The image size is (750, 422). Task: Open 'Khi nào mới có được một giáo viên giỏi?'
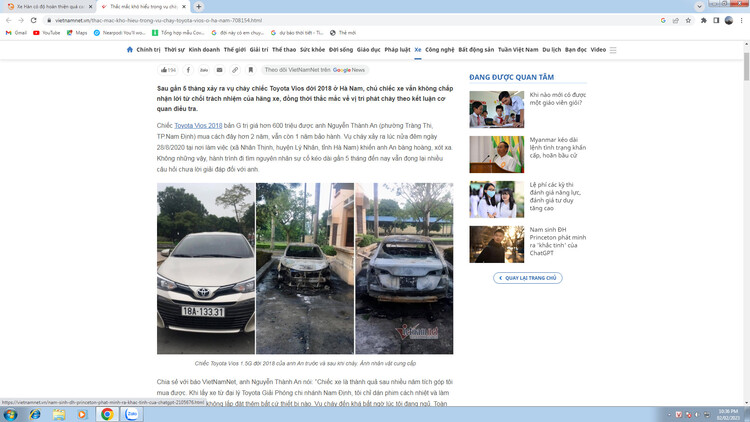click(x=558, y=99)
